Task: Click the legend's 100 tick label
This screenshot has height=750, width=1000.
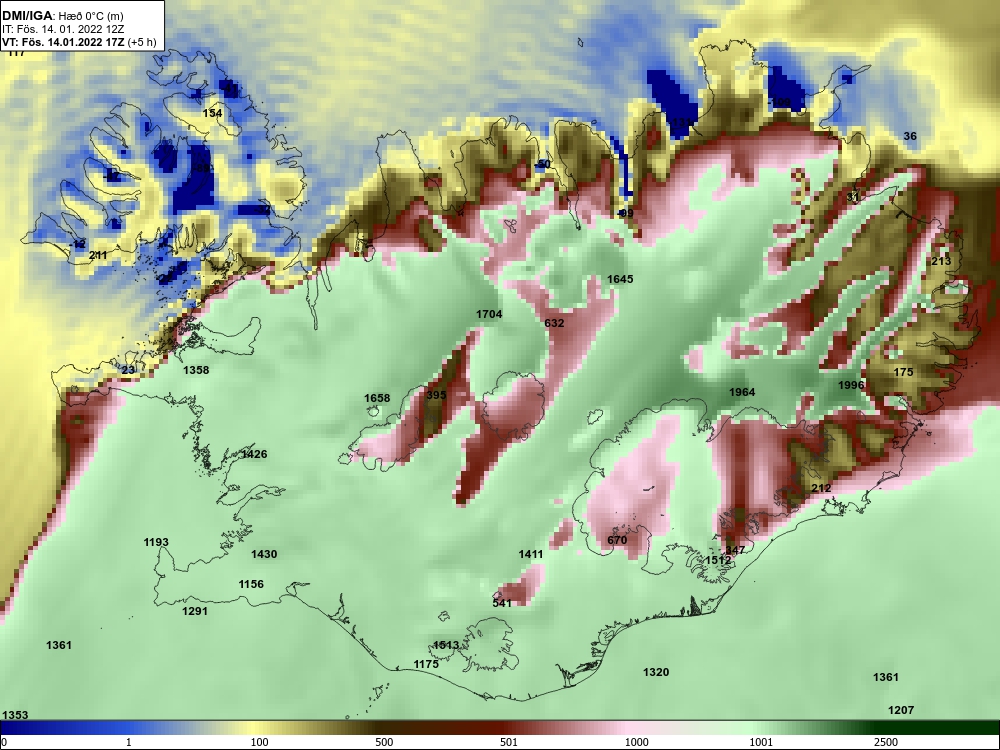Action: (x=259, y=742)
